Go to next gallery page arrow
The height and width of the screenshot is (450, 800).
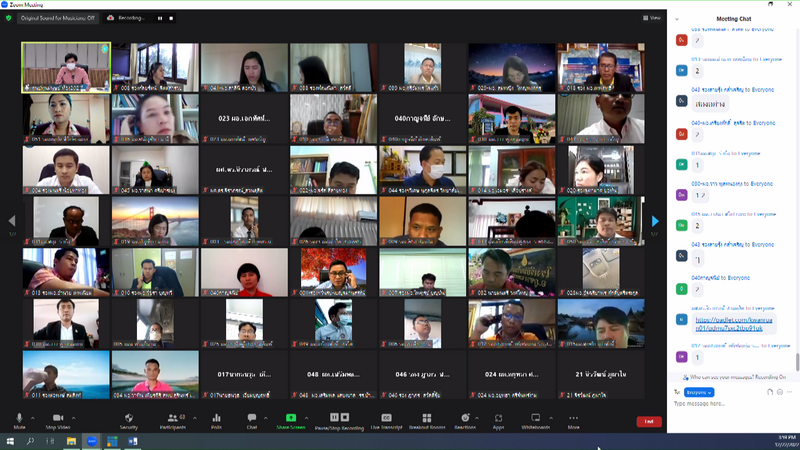coord(655,221)
